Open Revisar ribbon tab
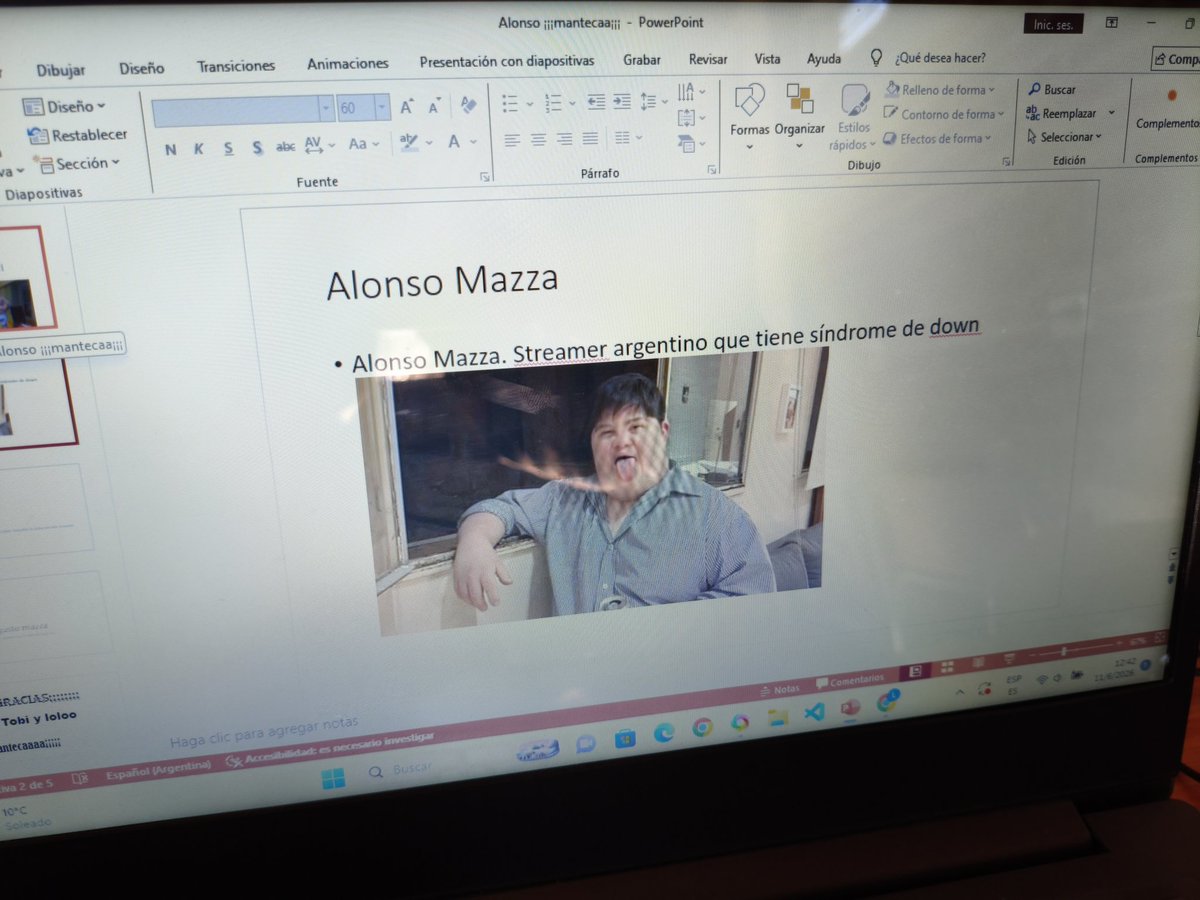This screenshot has height=900, width=1200. tap(708, 60)
